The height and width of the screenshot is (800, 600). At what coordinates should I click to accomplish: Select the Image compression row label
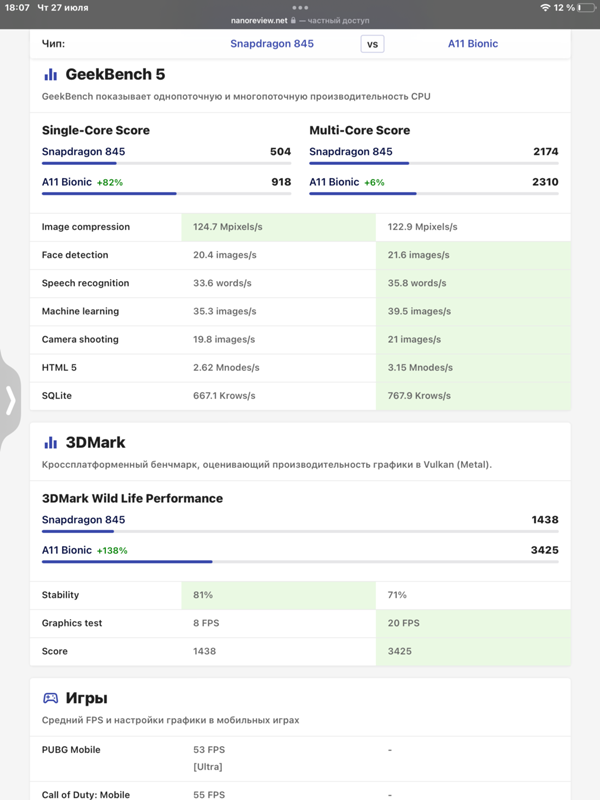coord(86,227)
